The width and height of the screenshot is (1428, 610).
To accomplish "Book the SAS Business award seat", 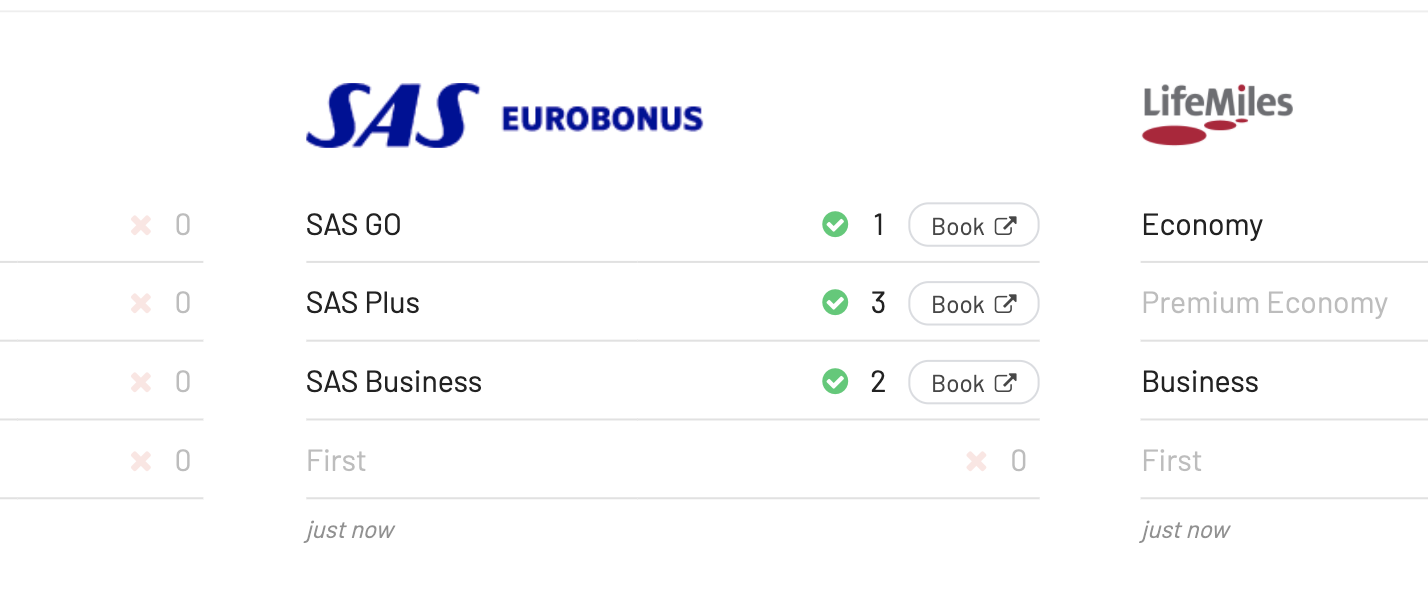I will click(974, 382).
